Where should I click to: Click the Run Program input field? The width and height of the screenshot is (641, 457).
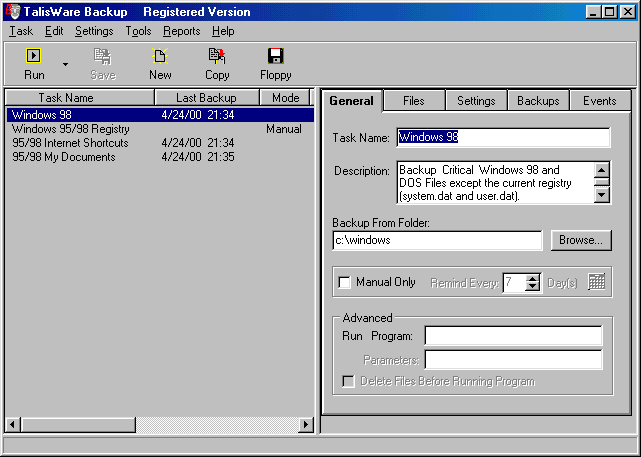[513, 336]
